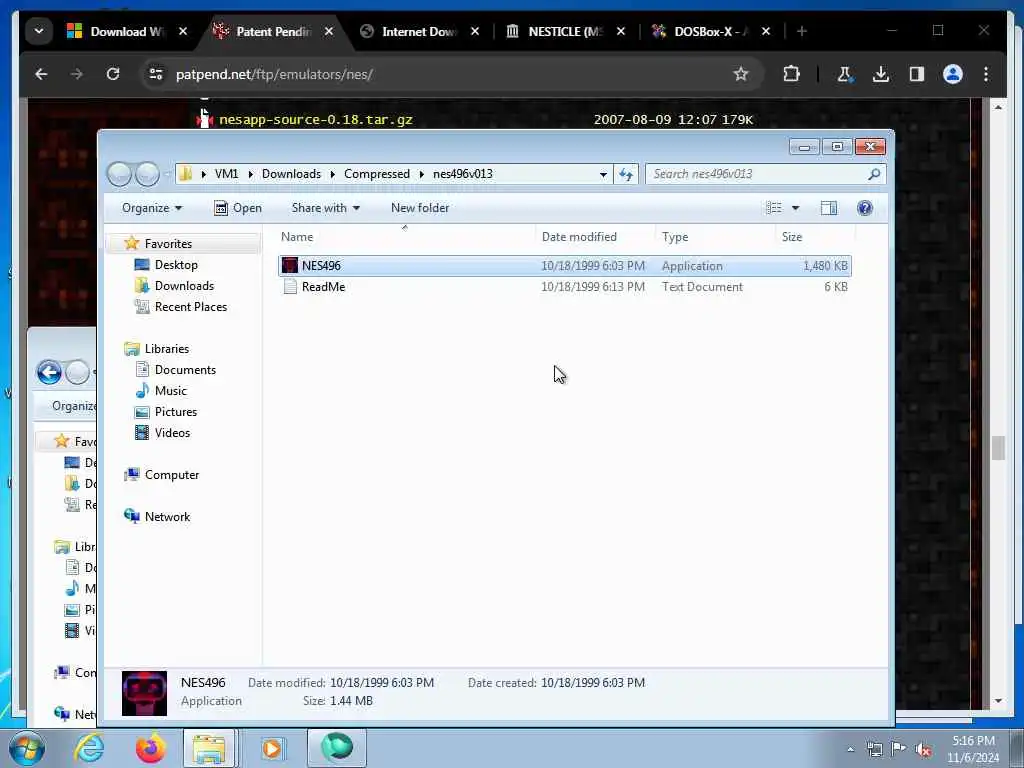
Task: Switch to the DOSBox-X browser tab
Action: [711, 31]
